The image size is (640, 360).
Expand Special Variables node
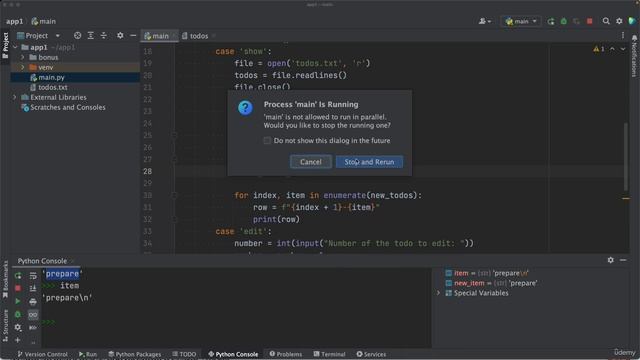tap(438, 293)
